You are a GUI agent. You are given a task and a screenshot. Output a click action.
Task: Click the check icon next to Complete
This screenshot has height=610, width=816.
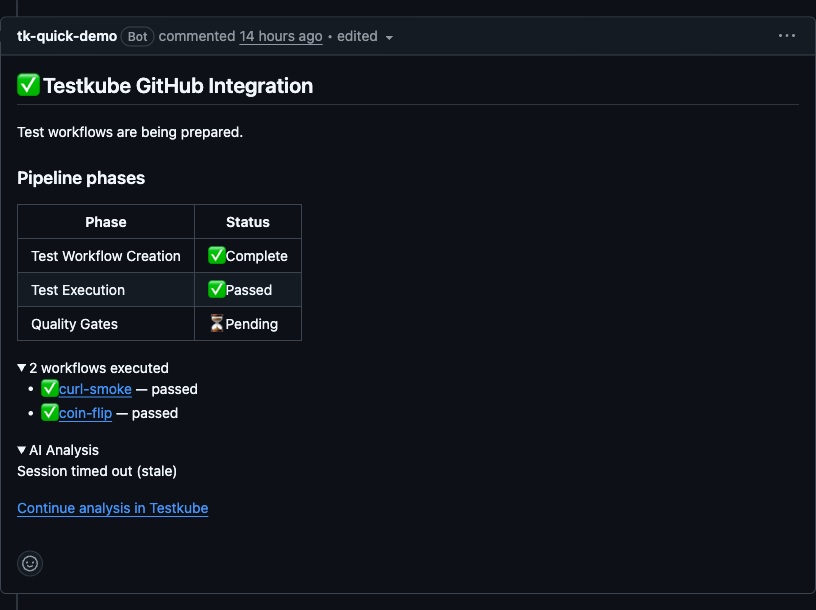[216, 255]
